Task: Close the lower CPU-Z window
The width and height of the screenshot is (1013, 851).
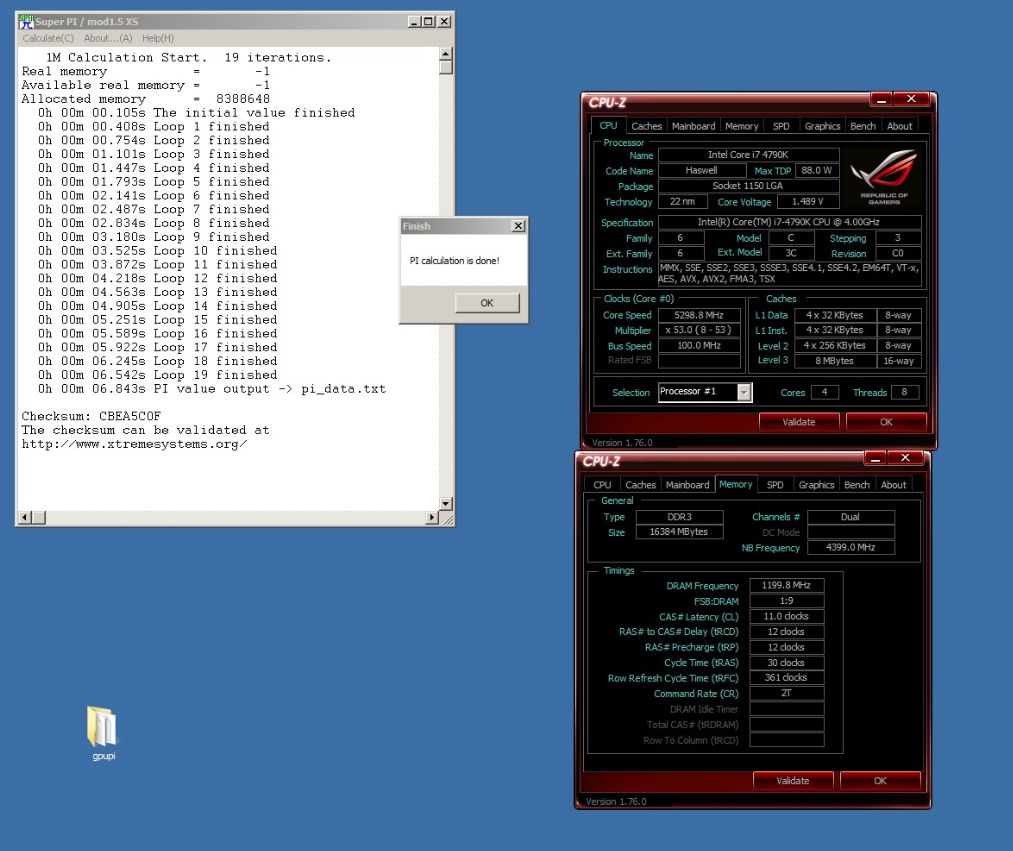Action: click(x=905, y=458)
